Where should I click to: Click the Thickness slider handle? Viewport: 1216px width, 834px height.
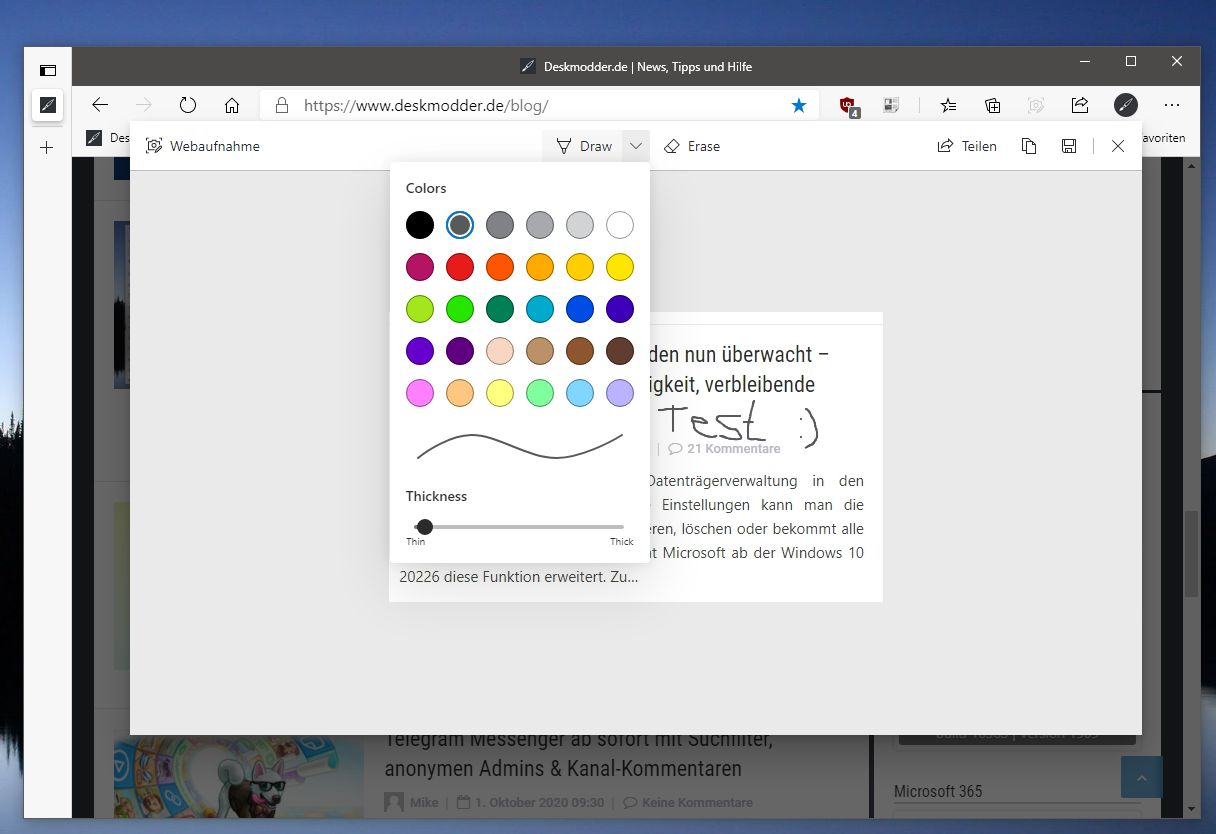pos(425,526)
